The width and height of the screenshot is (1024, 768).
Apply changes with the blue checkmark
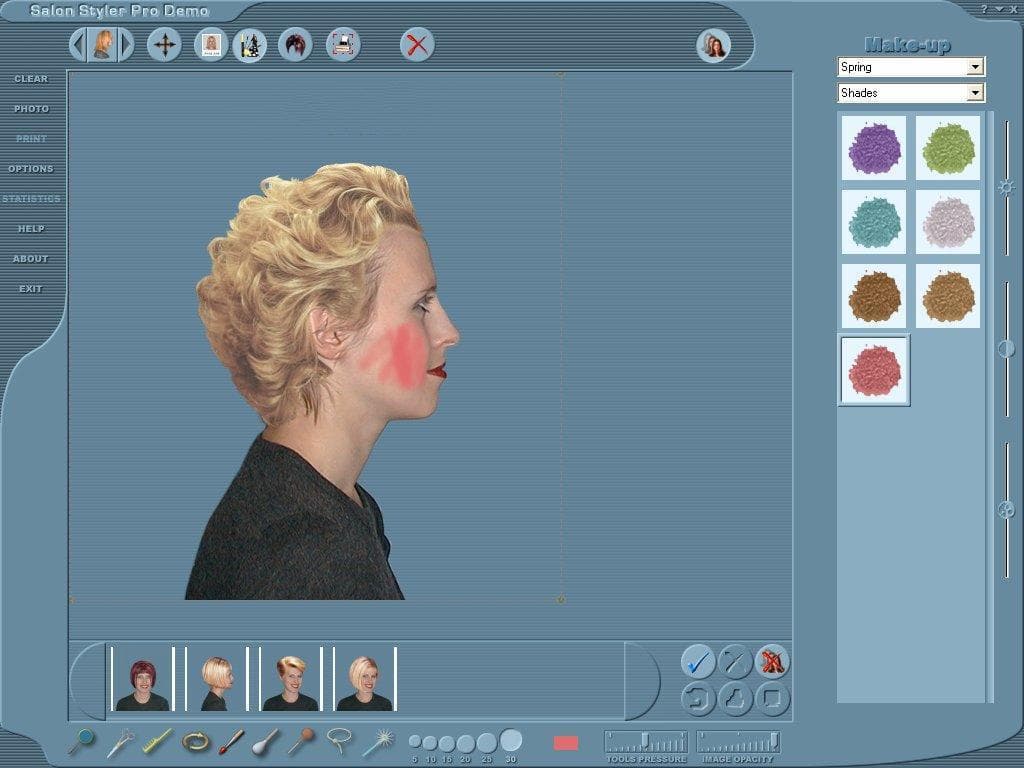pyautogui.click(x=698, y=661)
